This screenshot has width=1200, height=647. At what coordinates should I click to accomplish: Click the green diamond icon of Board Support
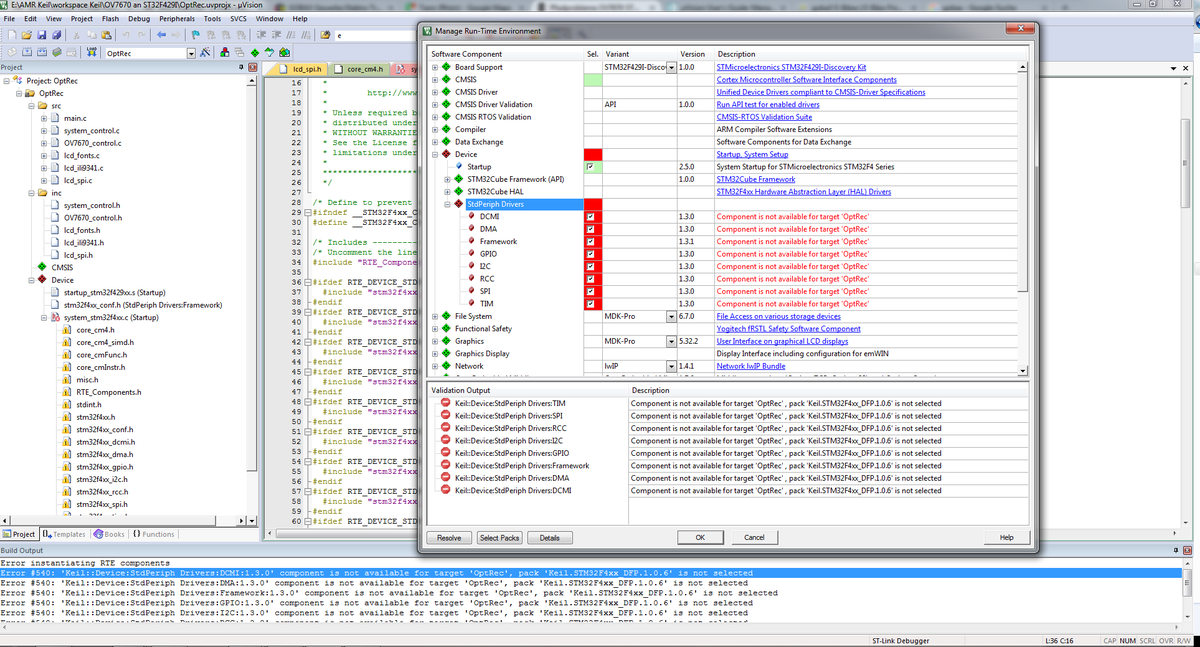click(x=445, y=67)
